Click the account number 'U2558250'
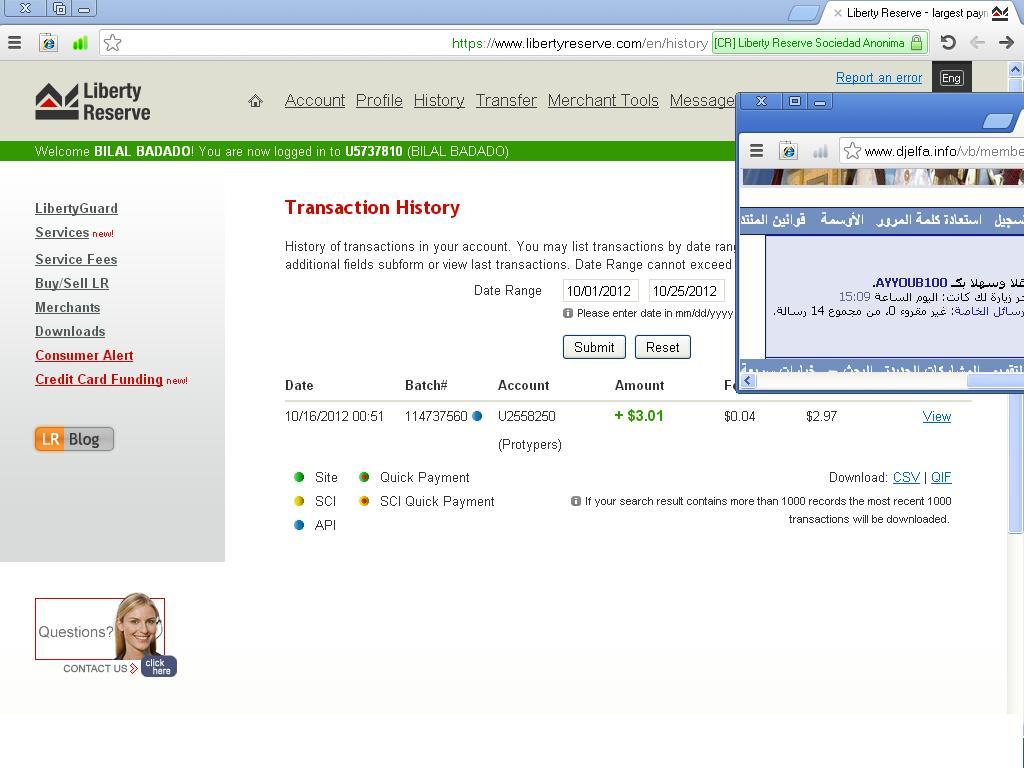The image size is (1024, 768). [x=526, y=417]
